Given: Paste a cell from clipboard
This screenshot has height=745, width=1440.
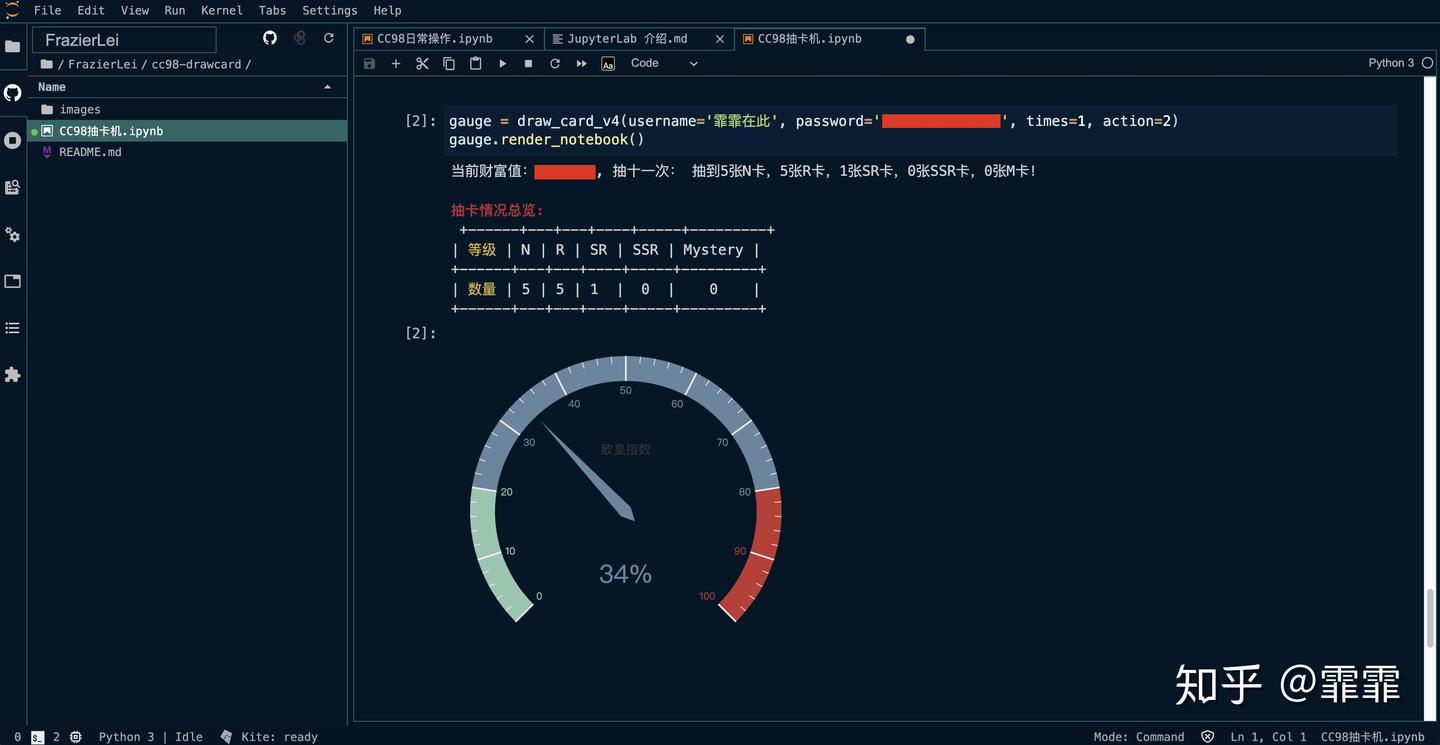Looking at the screenshot, I should [x=475, y=62].
